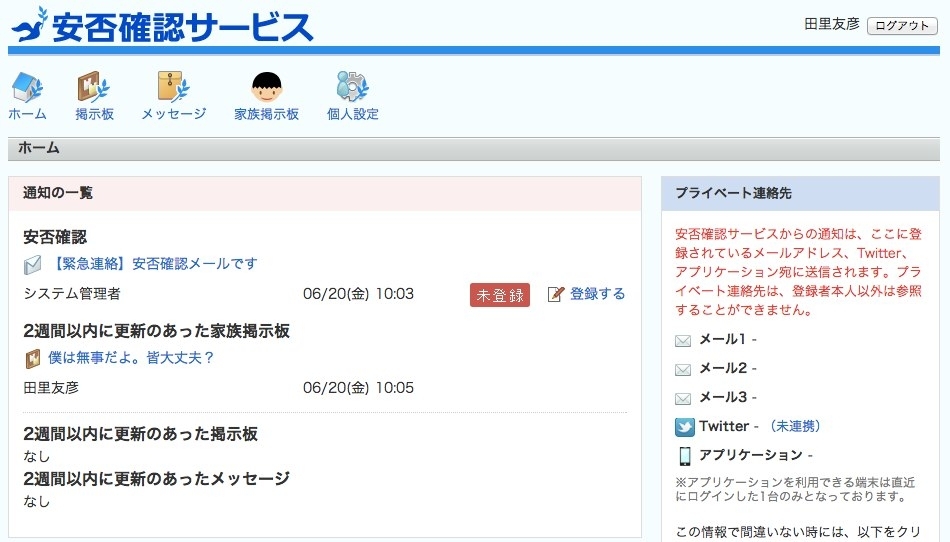Click the システム管理者 sender name

click(72, 294)
